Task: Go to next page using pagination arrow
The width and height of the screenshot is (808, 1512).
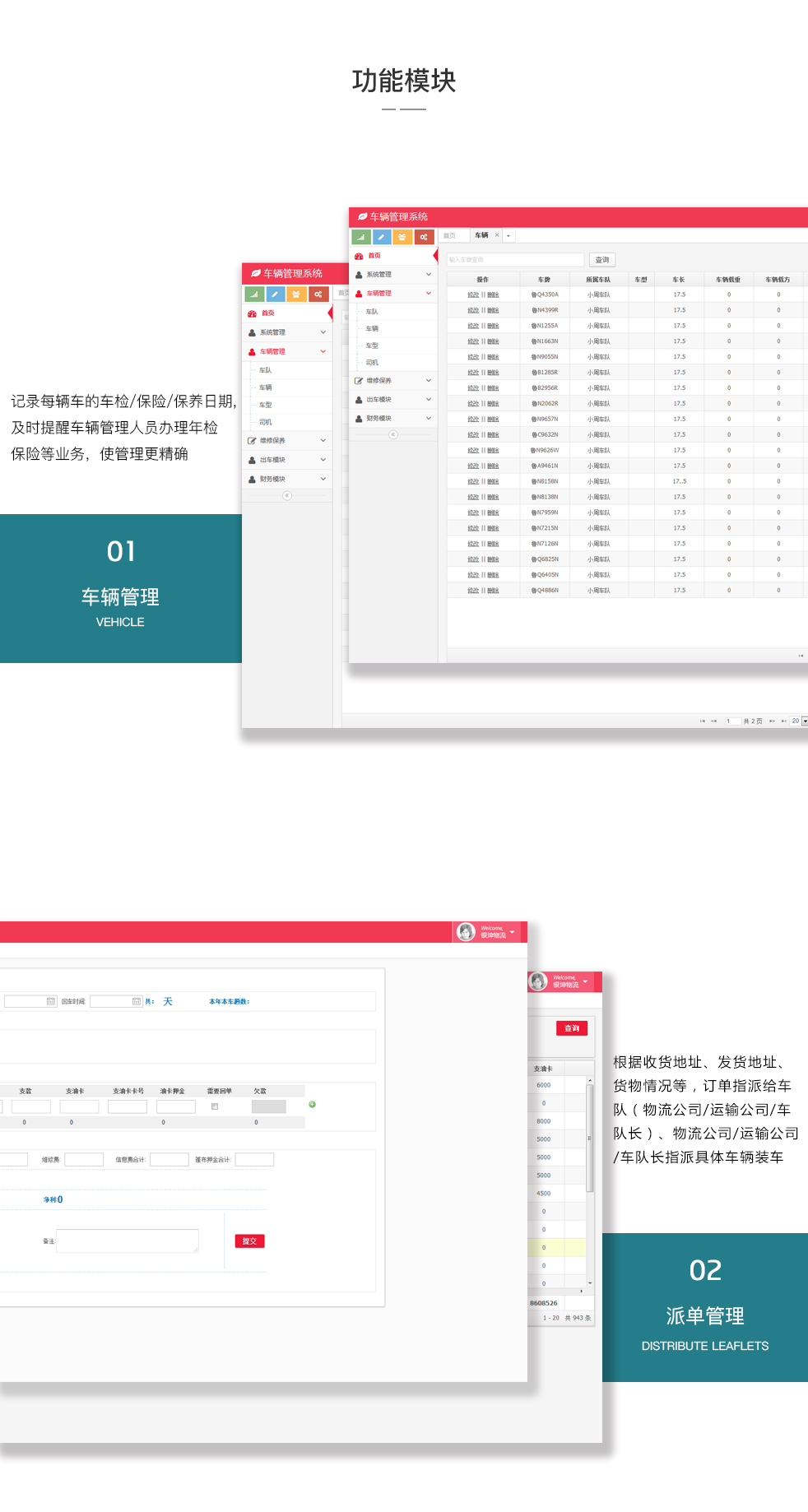Action: pyautogui.click(x=772, y=721)
